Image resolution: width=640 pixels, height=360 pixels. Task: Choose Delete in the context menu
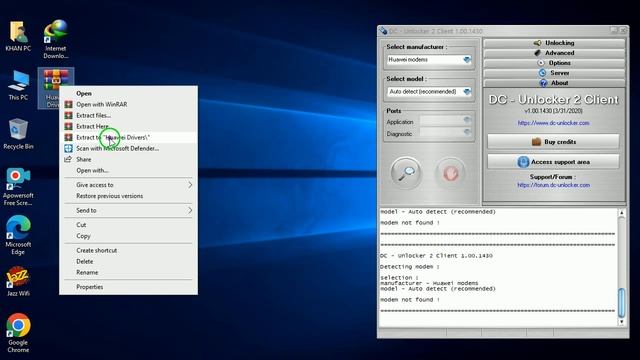(128, 261)
